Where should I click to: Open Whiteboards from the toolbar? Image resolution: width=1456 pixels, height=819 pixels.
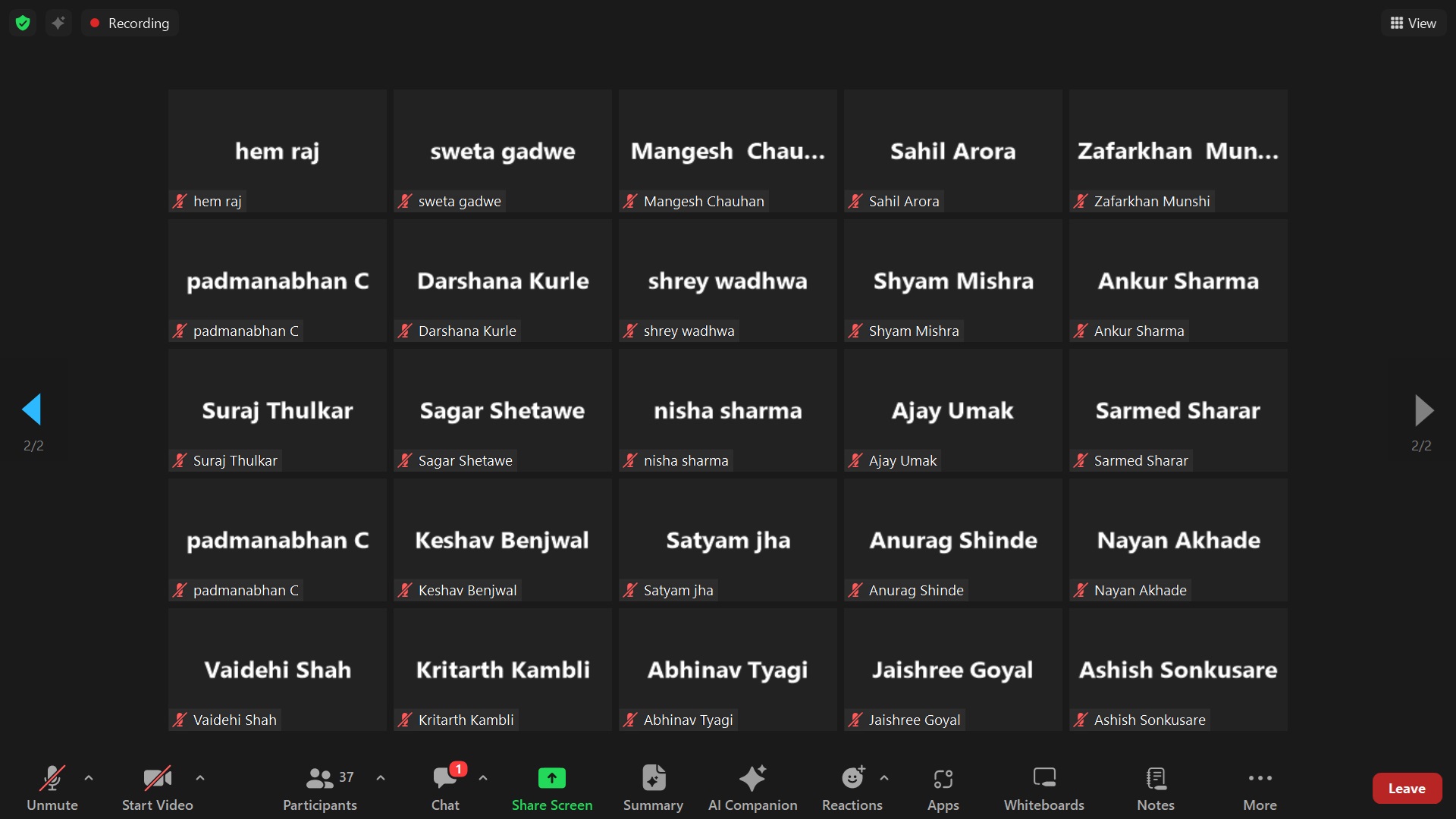1043,788
